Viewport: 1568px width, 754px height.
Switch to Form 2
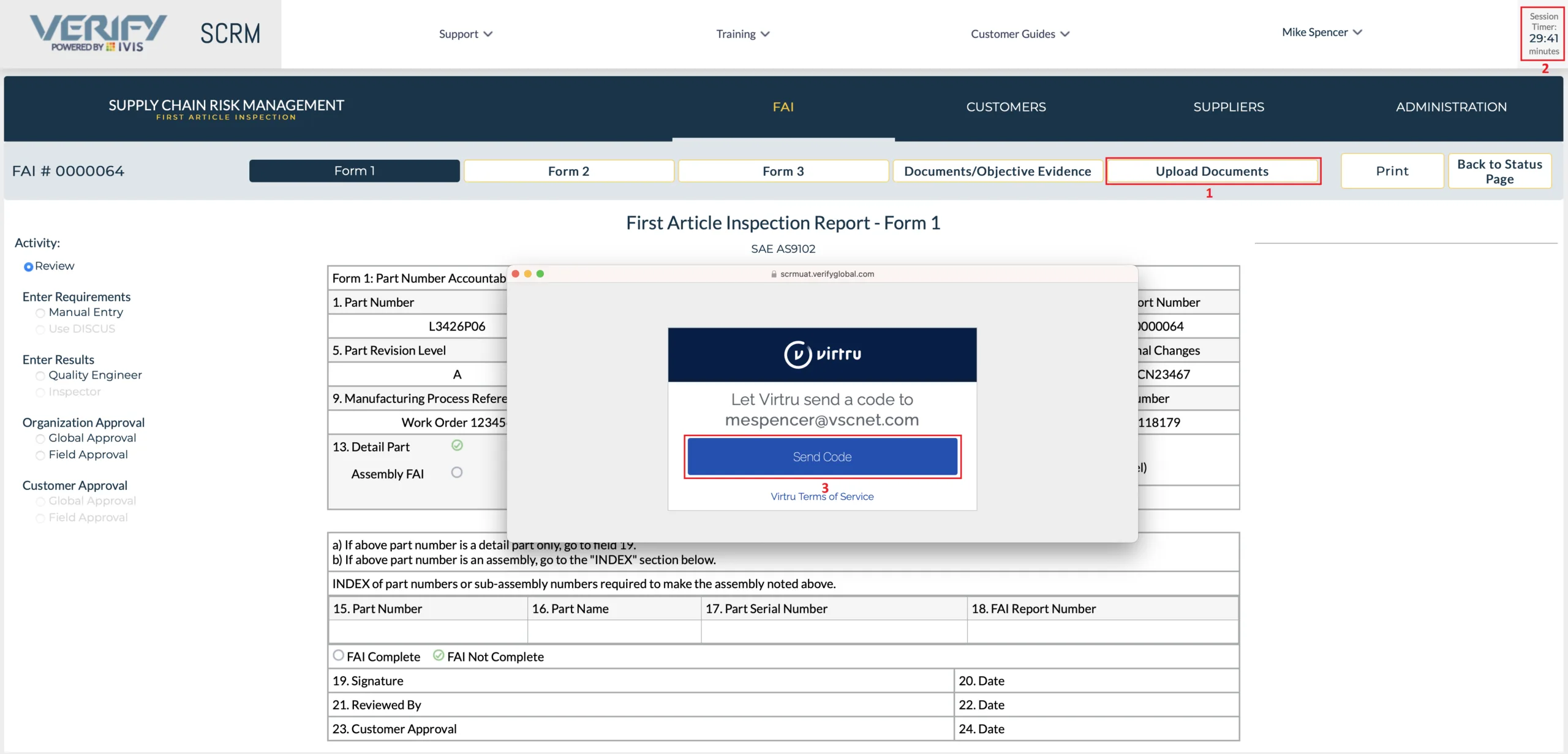coord(569,171)
